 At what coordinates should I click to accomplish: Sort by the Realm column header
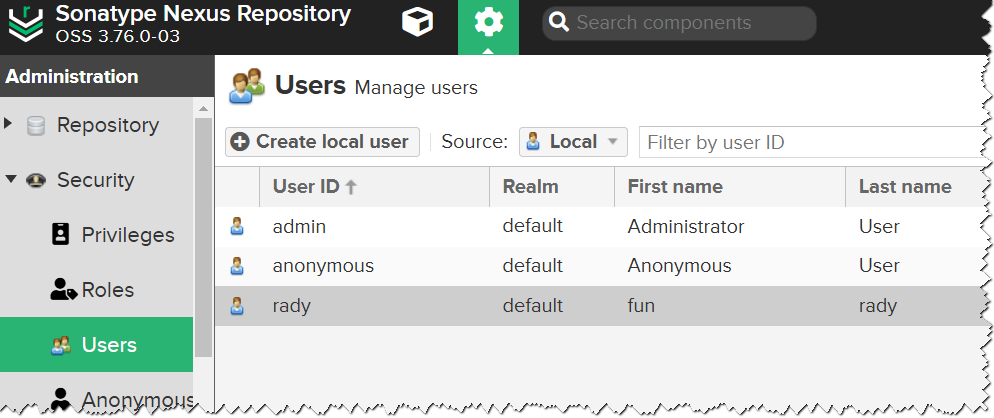click(x=552, y=186)
